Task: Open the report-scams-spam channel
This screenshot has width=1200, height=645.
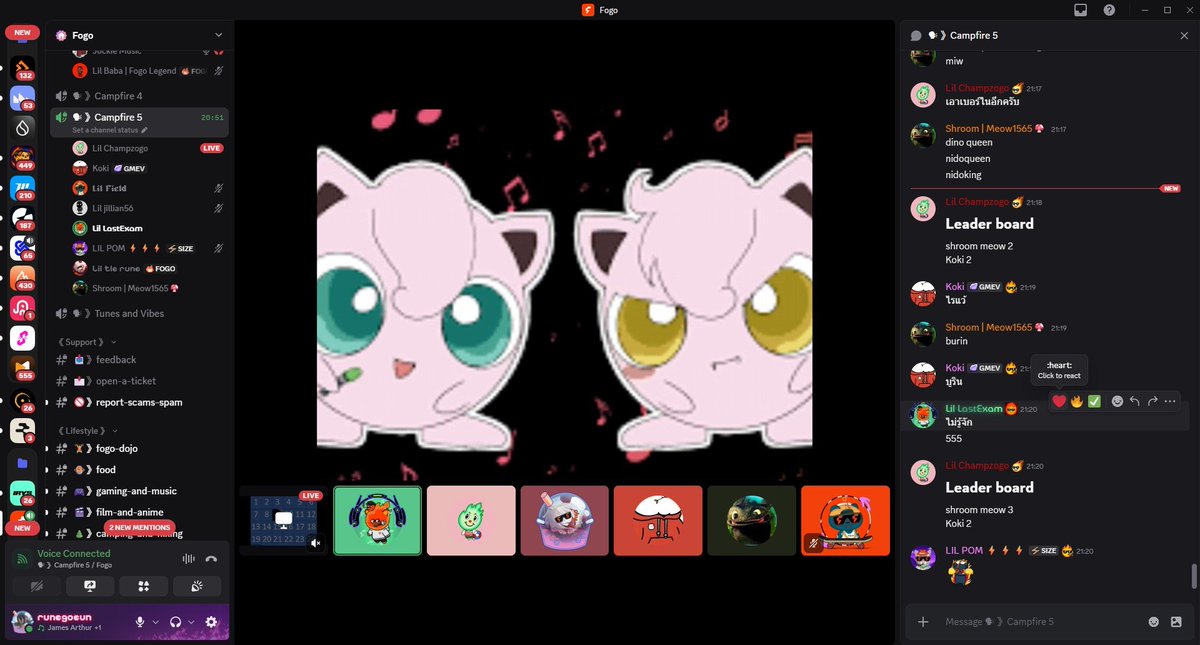Action: coord(140,402)
